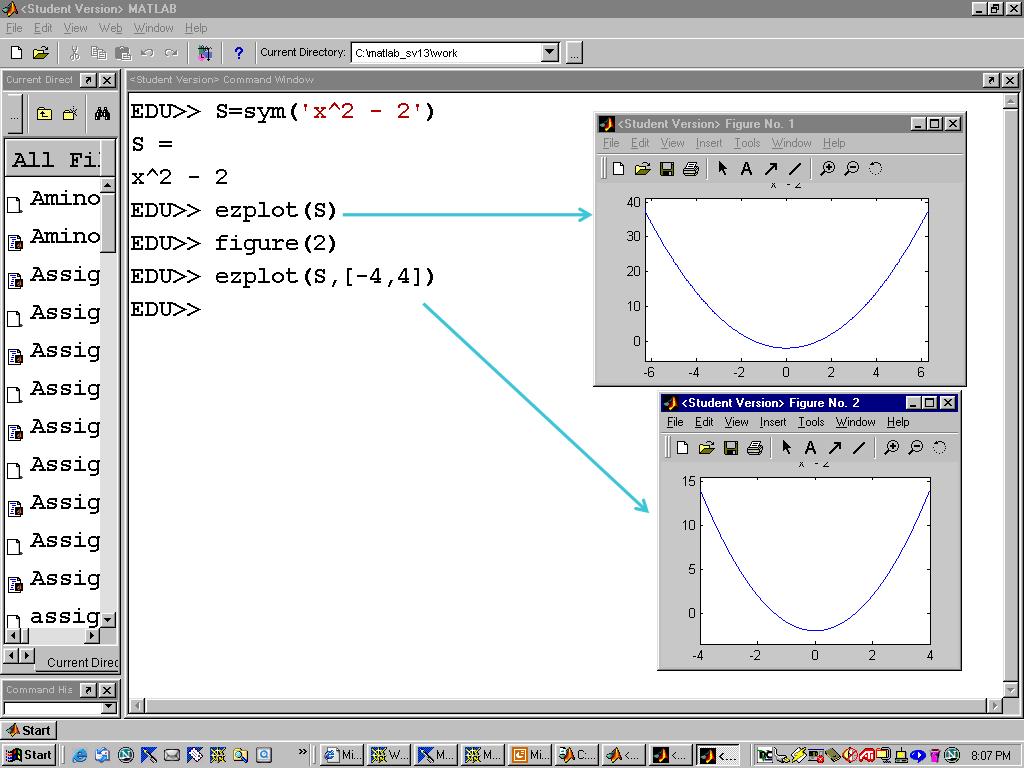The image size is (1024, 768).
Task: Click Print icon in Figure No. 2 toolbar
Action: 754,448
